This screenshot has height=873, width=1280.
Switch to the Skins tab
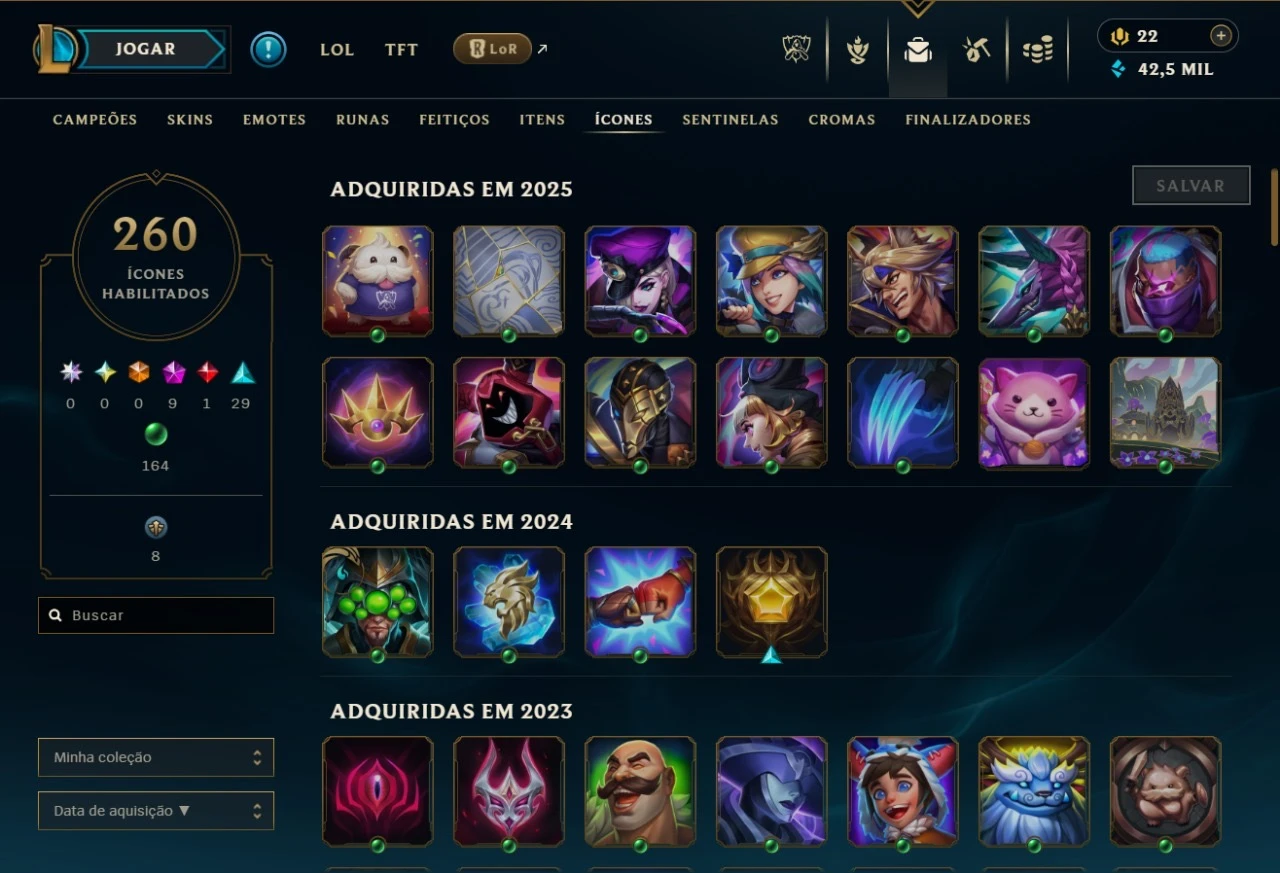click(190, 119)
